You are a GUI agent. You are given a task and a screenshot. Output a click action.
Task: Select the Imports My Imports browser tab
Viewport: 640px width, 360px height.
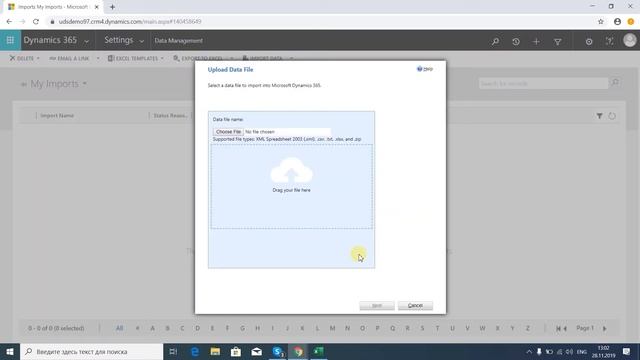point(53,7)
